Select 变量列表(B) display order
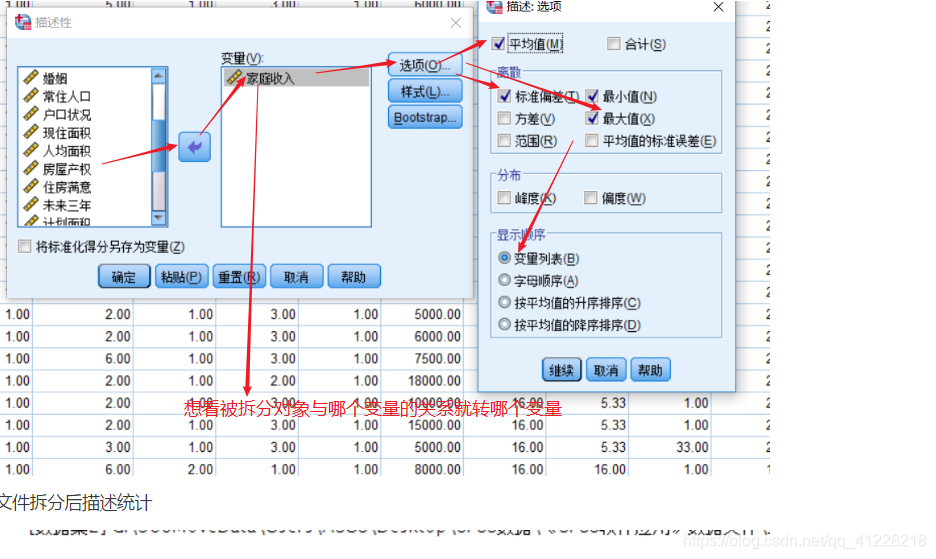 coord(504,258)
